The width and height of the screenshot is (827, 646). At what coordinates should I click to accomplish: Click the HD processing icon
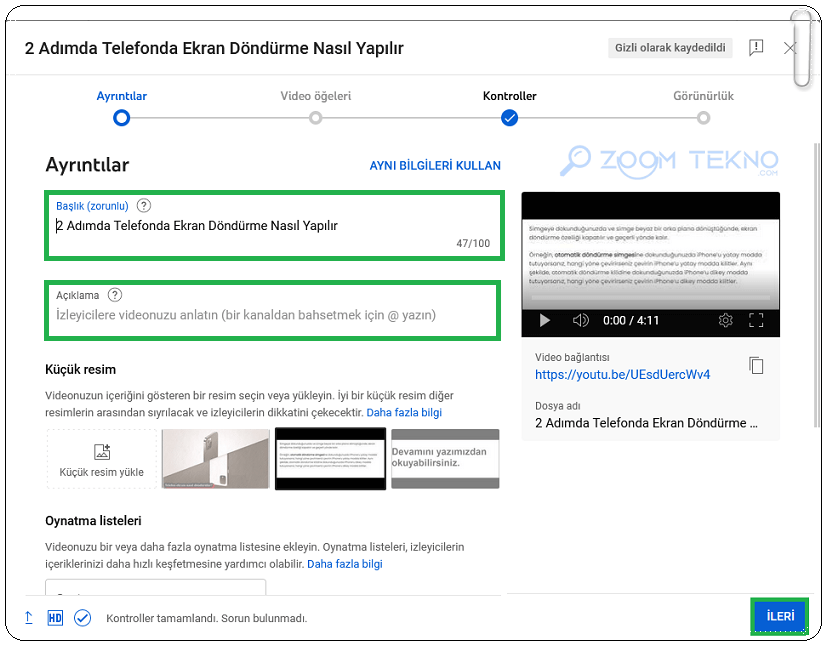[x=55, y=618]
